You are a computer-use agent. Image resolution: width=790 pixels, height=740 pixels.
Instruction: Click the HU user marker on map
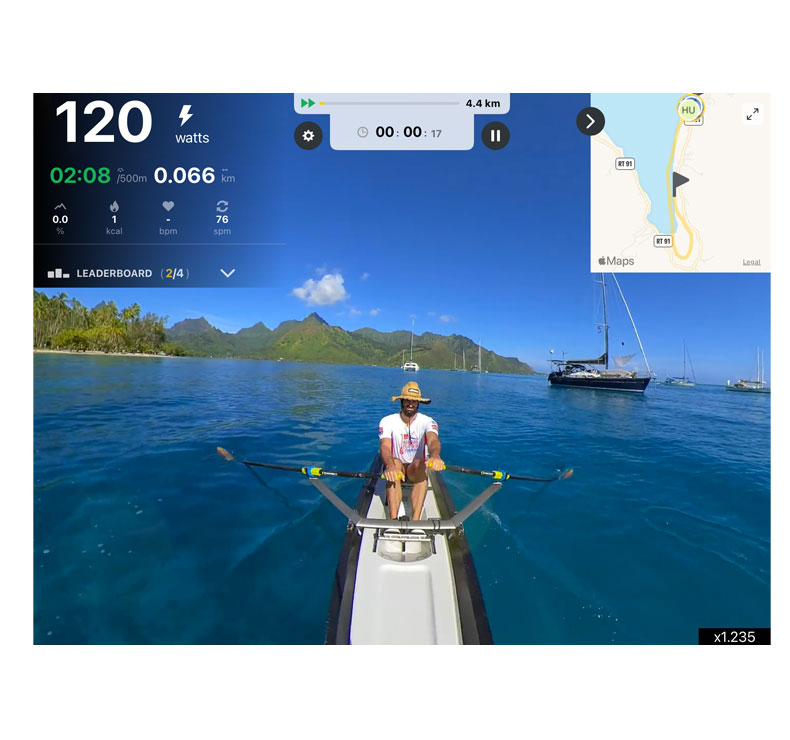click(x=689, y=109)
